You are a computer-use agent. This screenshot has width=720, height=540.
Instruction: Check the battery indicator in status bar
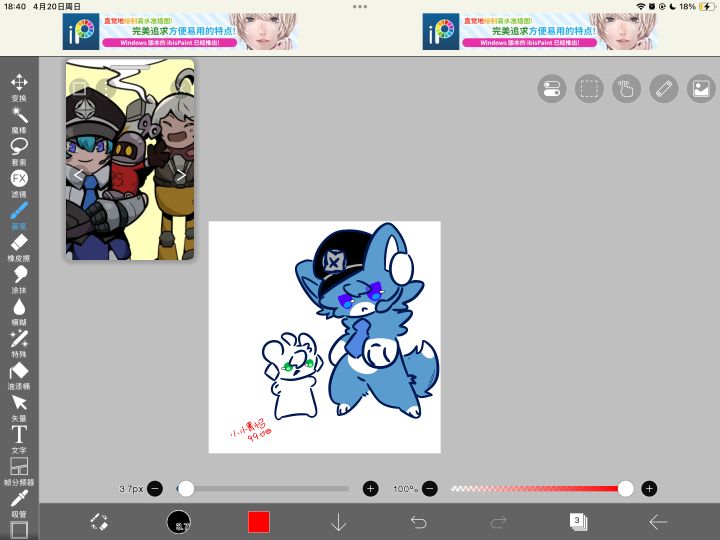click(x=707, y=6)
